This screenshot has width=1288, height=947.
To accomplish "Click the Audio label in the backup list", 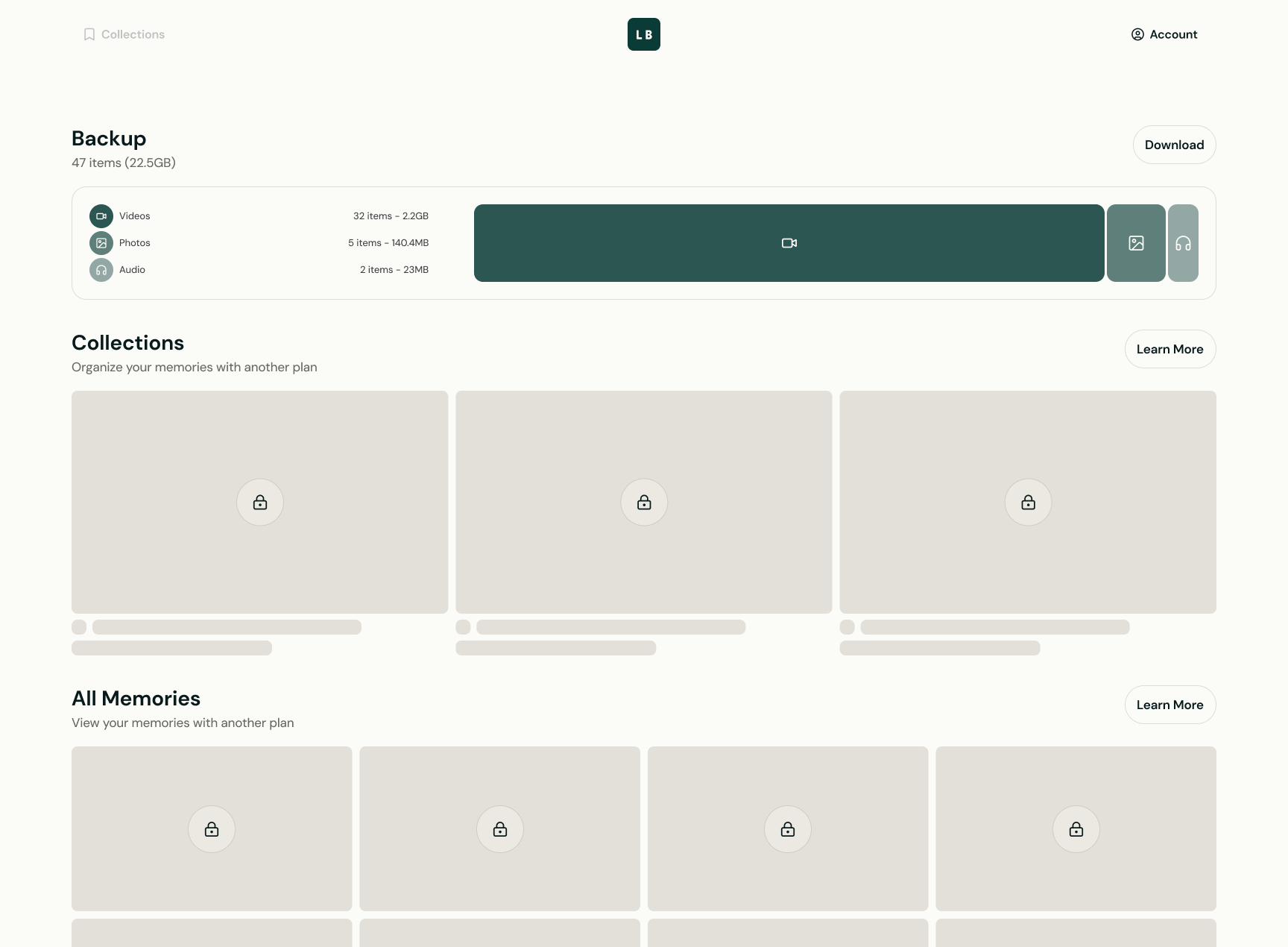I will [x=132, y=270].
